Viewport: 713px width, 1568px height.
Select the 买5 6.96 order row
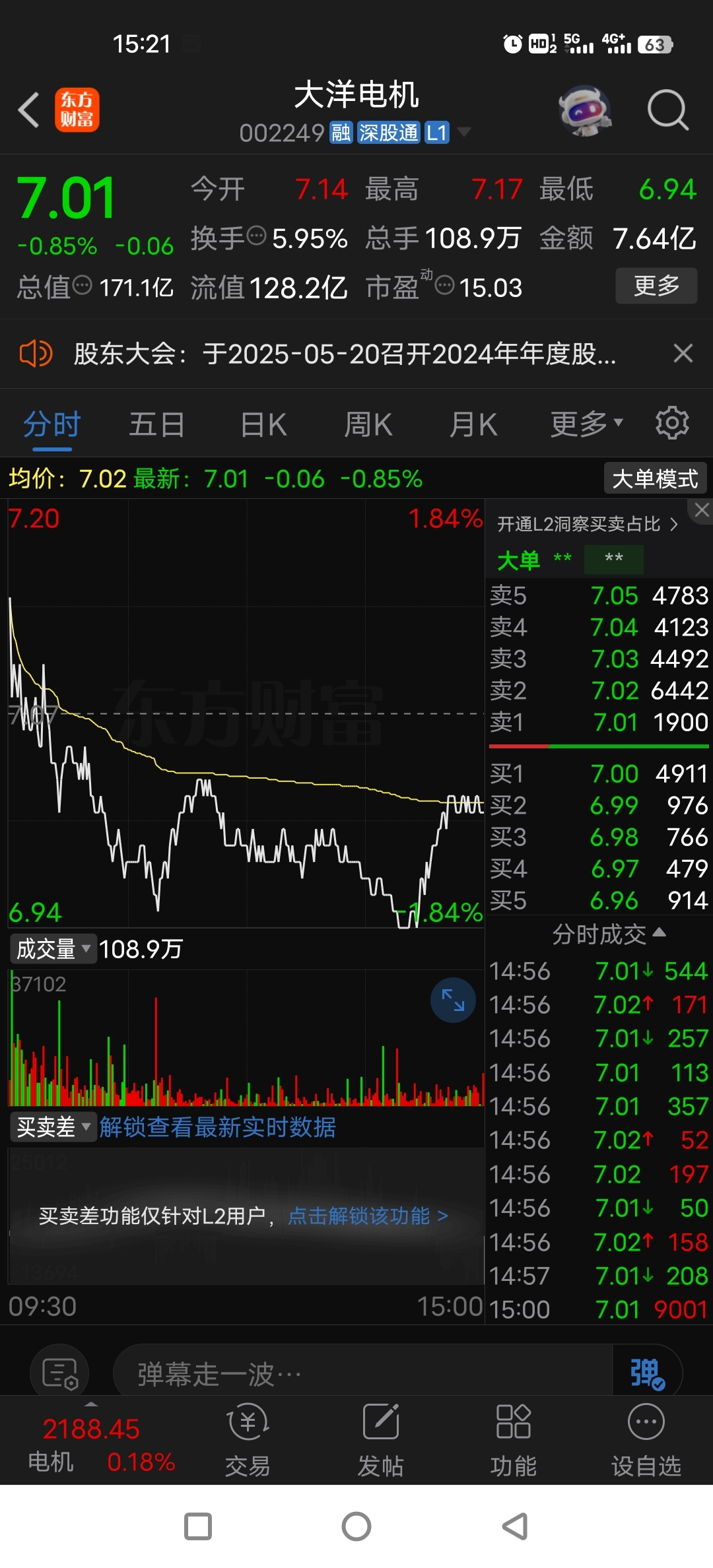pyautogui.click(x=599, y=900)
